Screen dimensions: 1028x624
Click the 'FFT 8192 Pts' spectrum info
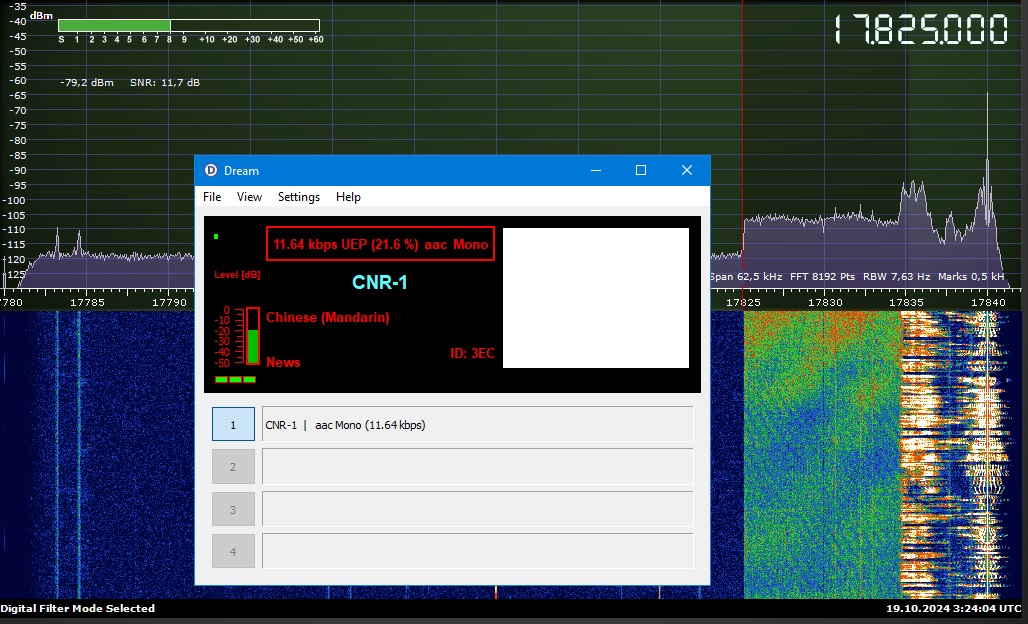822,277
